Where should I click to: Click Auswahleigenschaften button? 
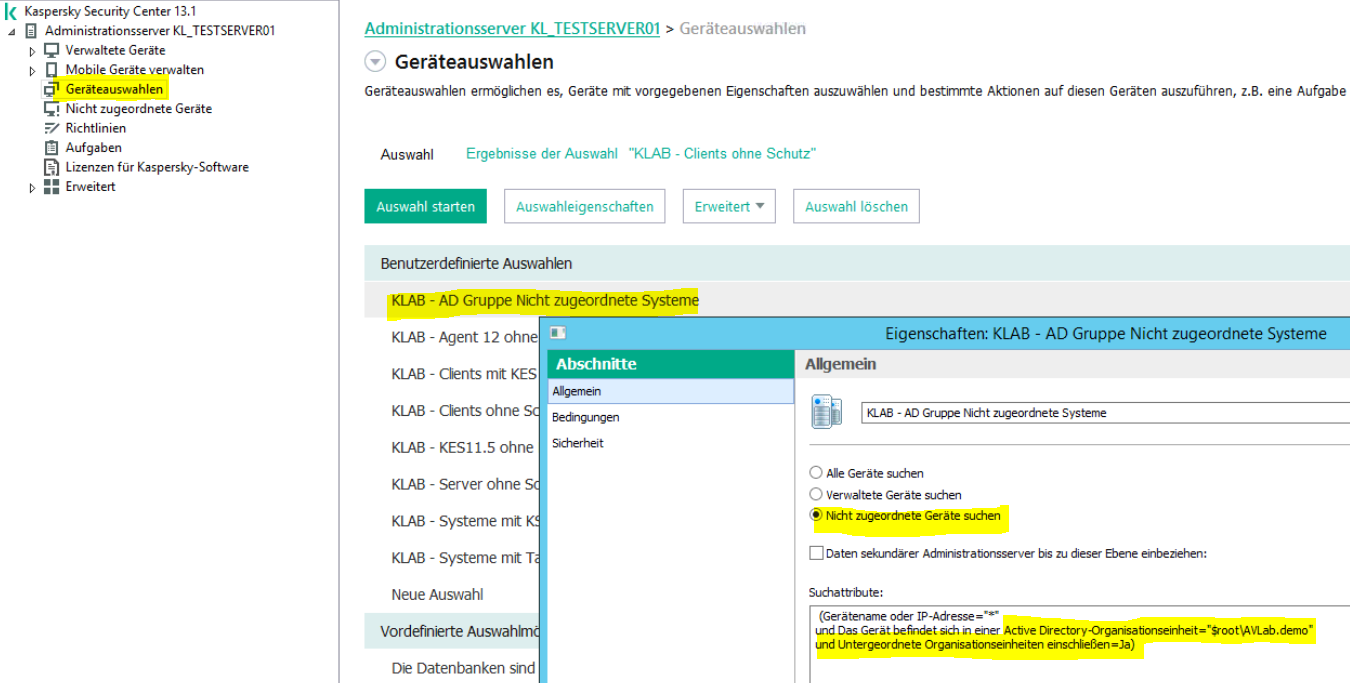click(x=585, y=207)
